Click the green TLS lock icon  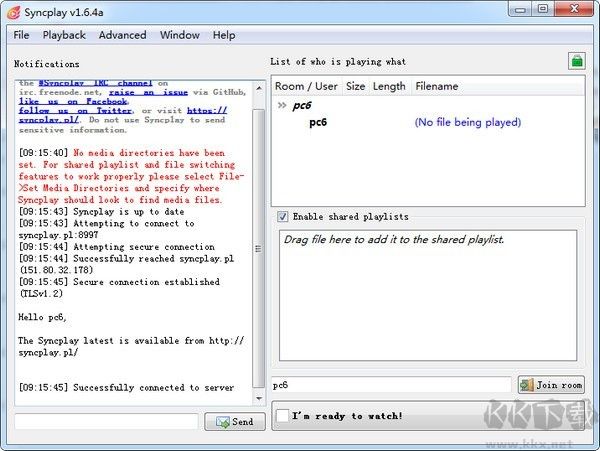pos(576,62)
